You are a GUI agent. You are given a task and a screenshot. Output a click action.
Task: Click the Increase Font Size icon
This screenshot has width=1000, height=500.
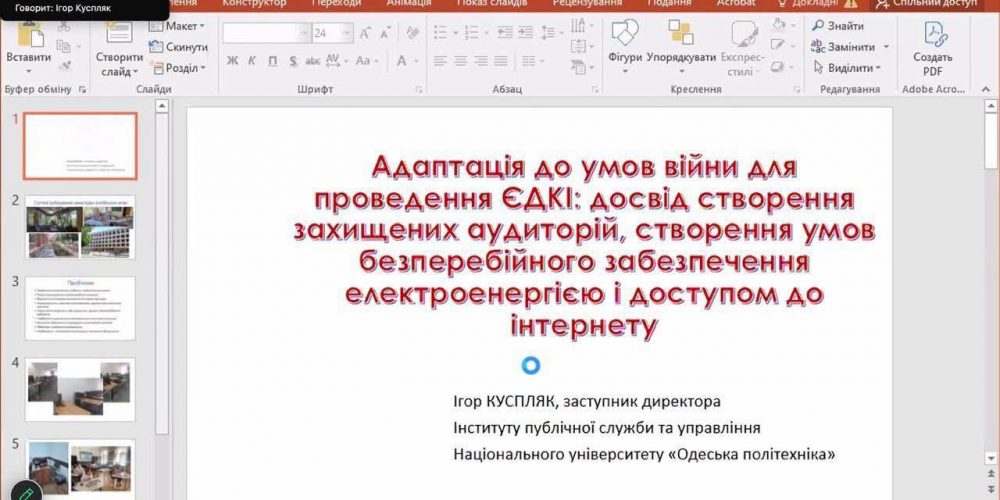365,33
